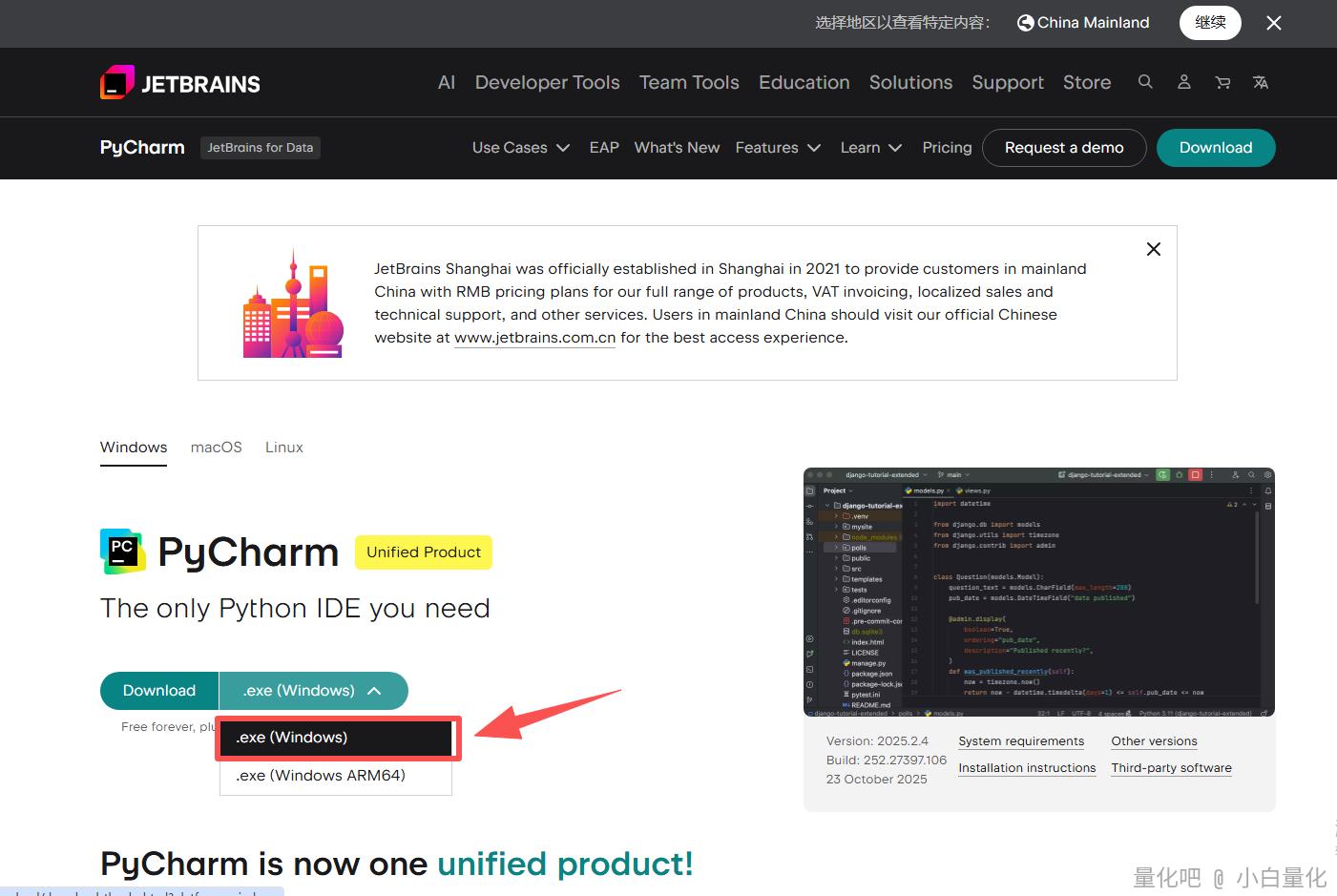This screenshot has width=1337, height=896.
Task: Click the teal Download button beside installer selector
Action: click(x=159, y=691)
